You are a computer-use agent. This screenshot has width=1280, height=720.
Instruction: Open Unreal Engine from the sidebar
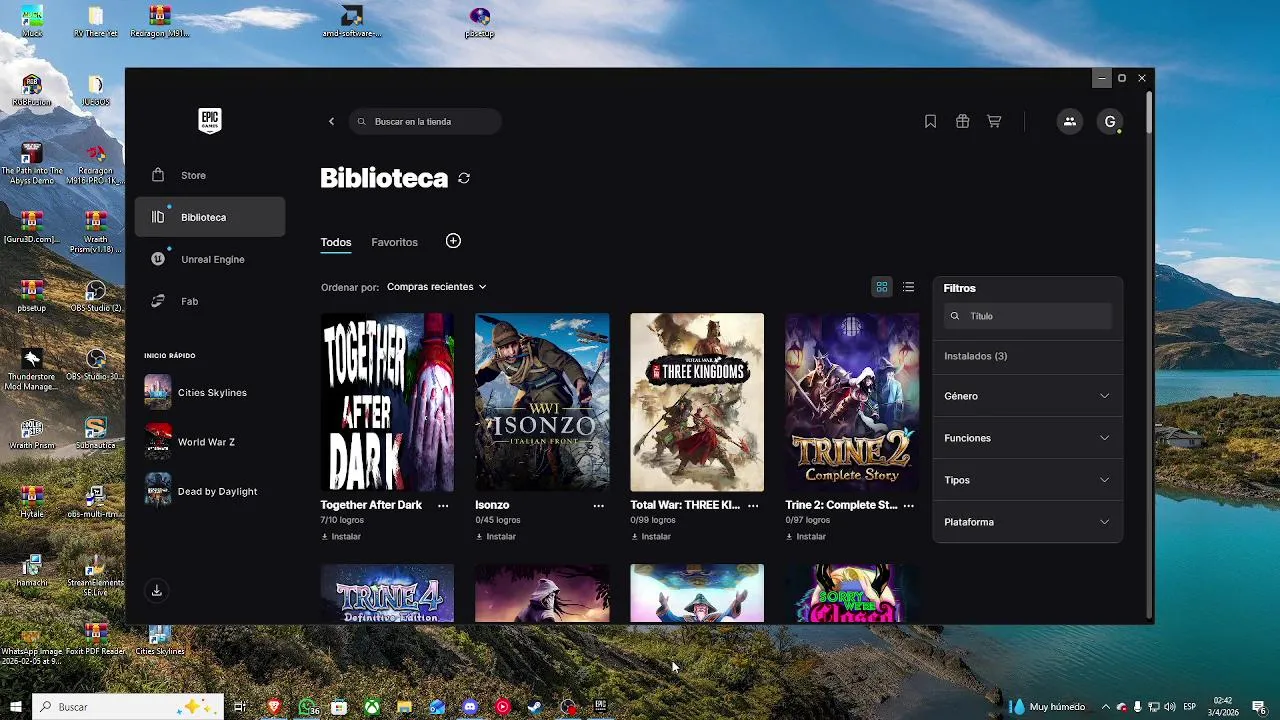point(210,259)
